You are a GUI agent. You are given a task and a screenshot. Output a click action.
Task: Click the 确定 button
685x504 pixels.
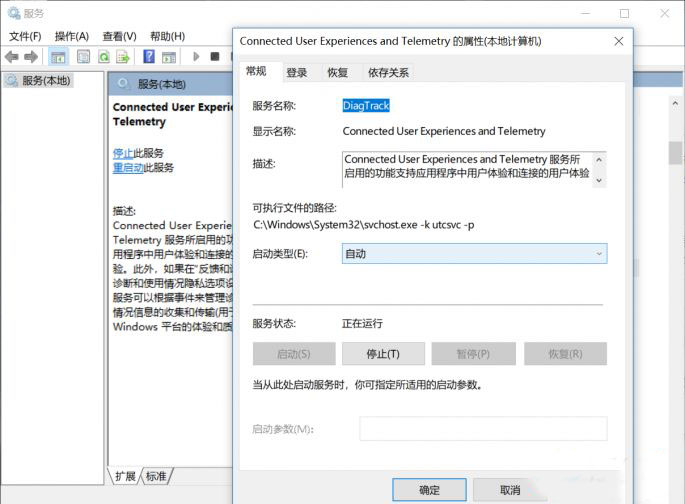pos(429,490)
